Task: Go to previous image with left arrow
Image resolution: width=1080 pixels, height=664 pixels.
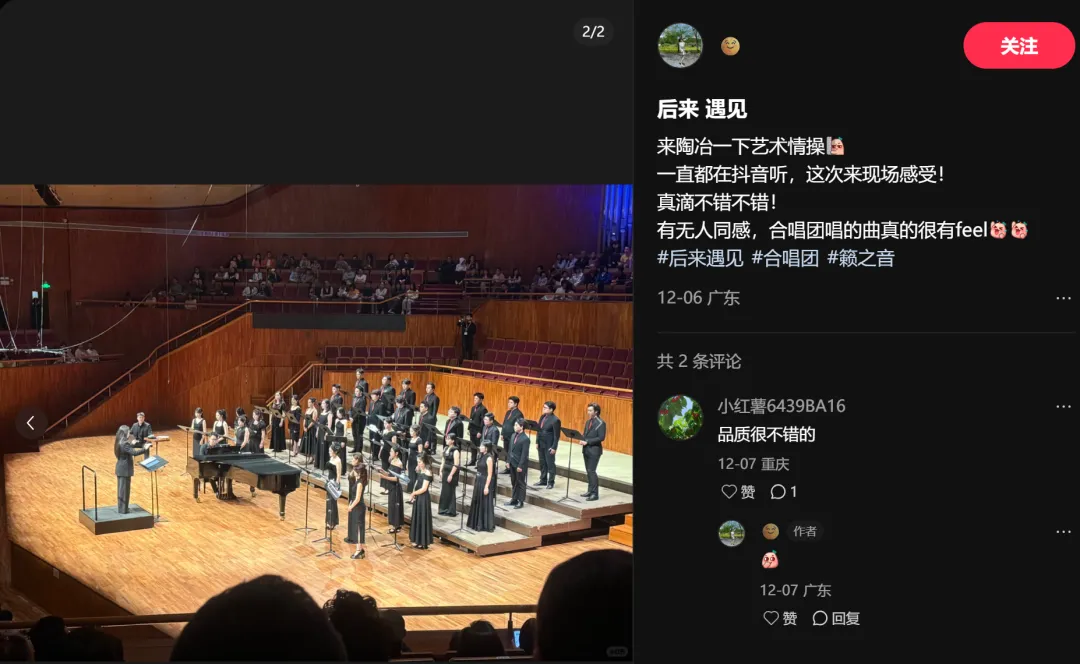Action: tap(30, 423)
